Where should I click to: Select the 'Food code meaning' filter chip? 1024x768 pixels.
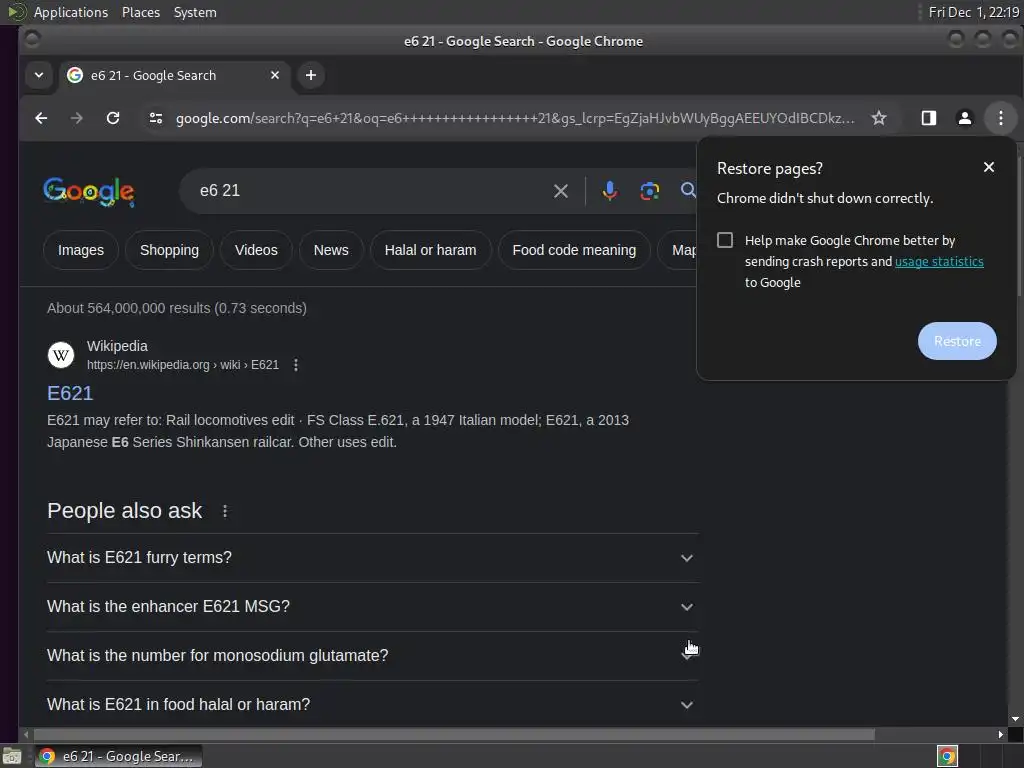tap(574, 250)
